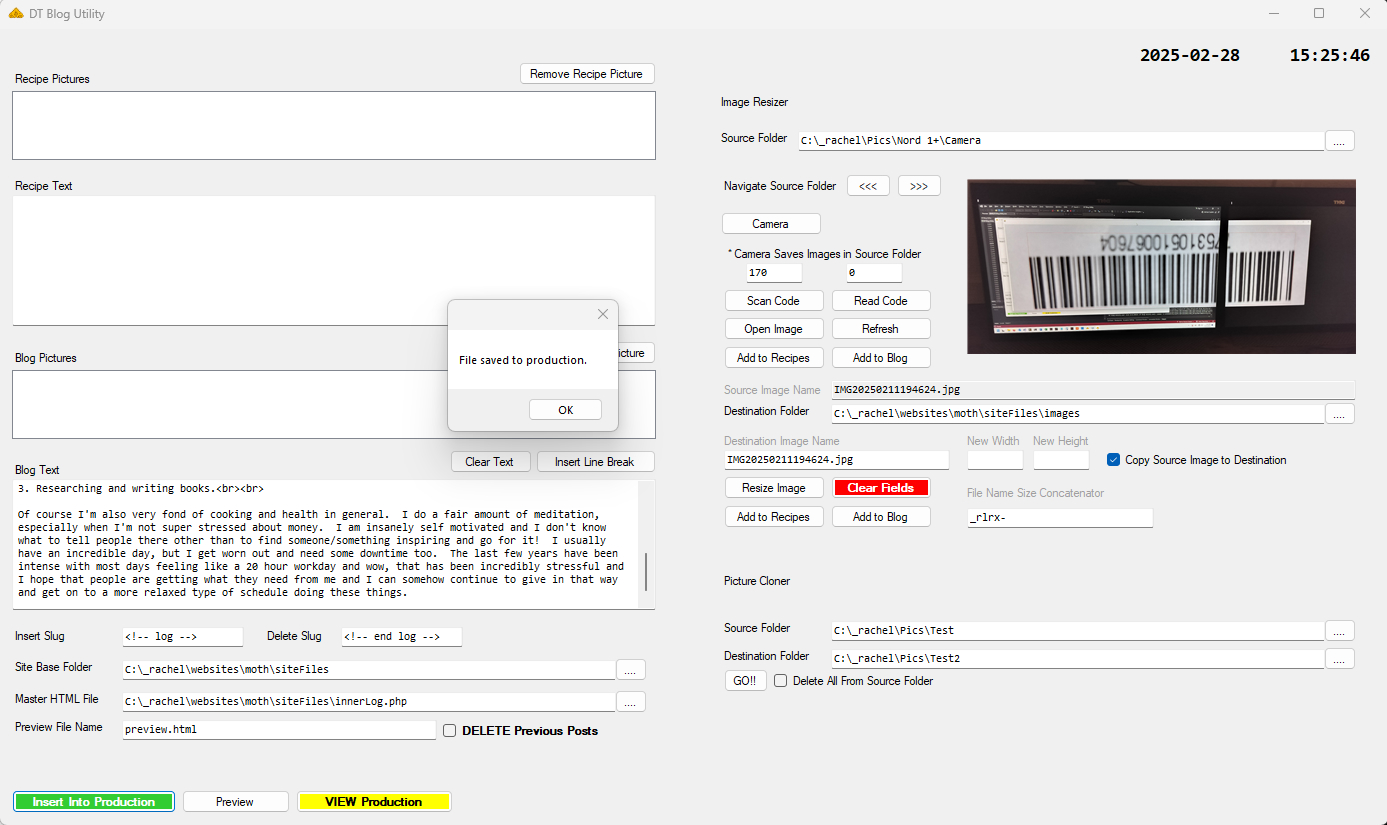This screenshot has width=1387, height=825.
Task: Toggle DELETE Previous Posts checkbox
Action: click(x=450, y=731)
